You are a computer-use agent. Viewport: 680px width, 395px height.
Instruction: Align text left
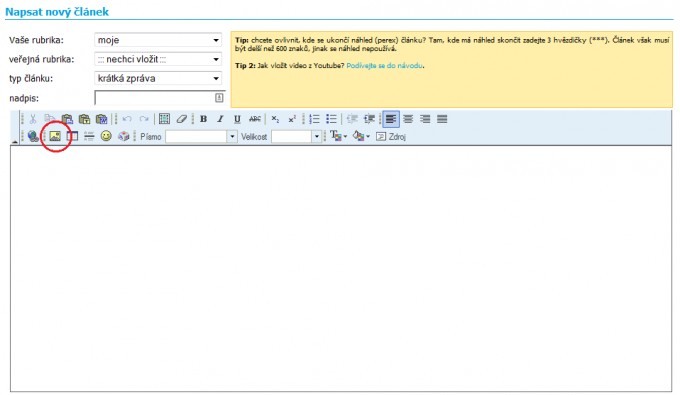point(391,119)
